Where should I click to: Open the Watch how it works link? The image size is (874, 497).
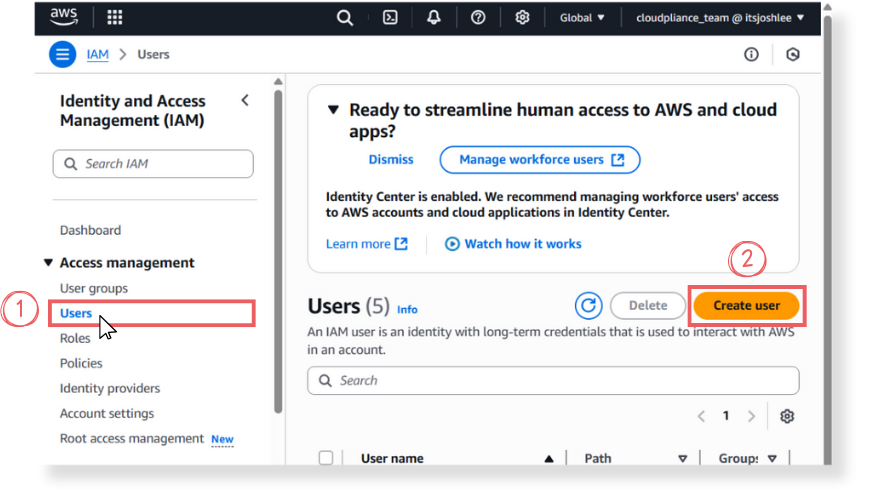523,244
